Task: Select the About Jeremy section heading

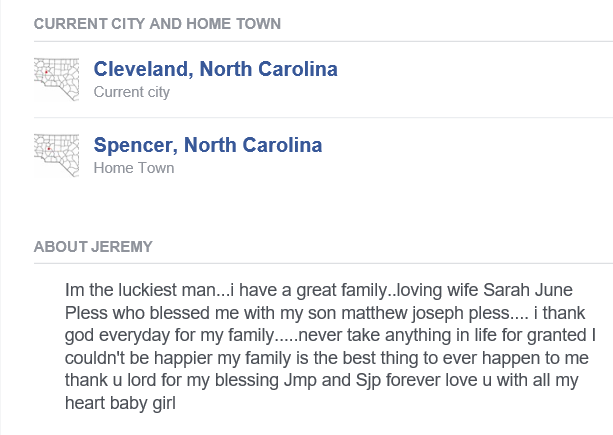Action: (92, 247)
